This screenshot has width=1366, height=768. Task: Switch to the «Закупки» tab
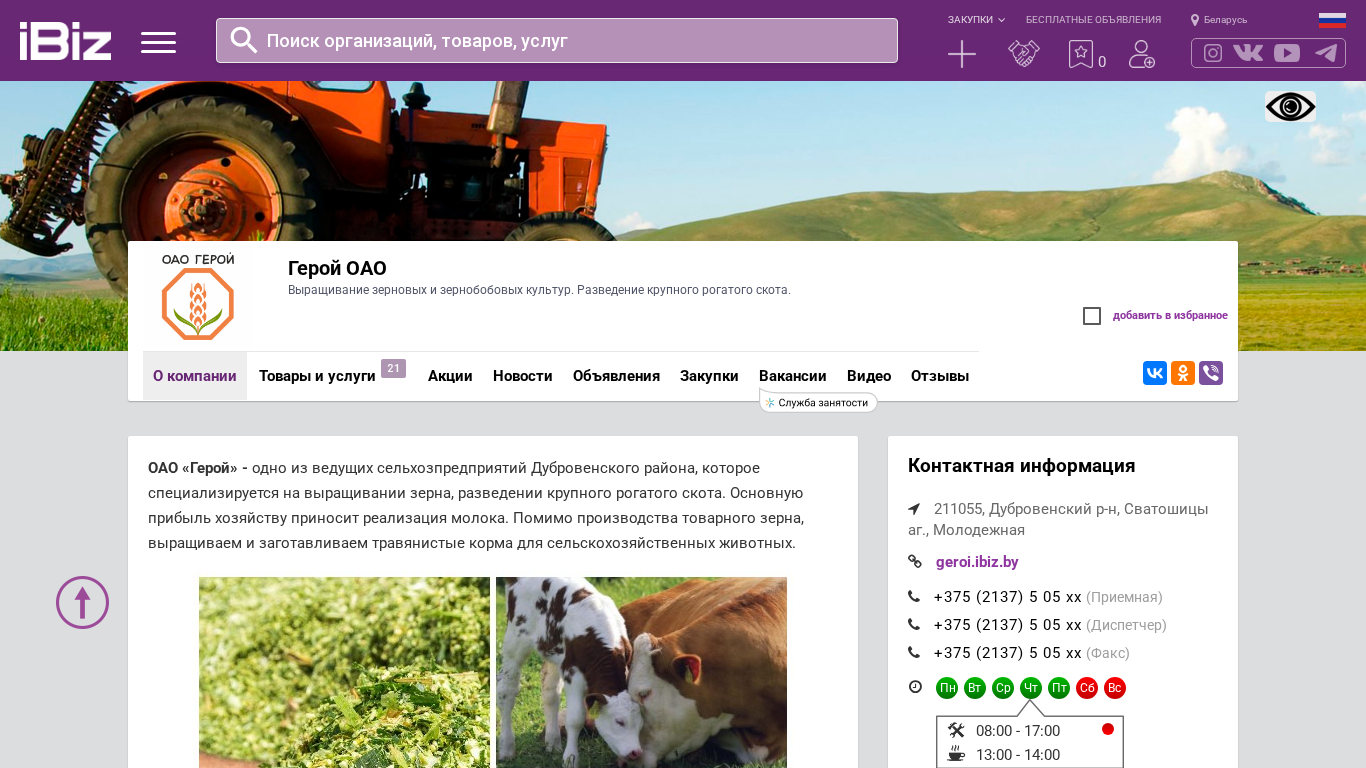[709, 376]
